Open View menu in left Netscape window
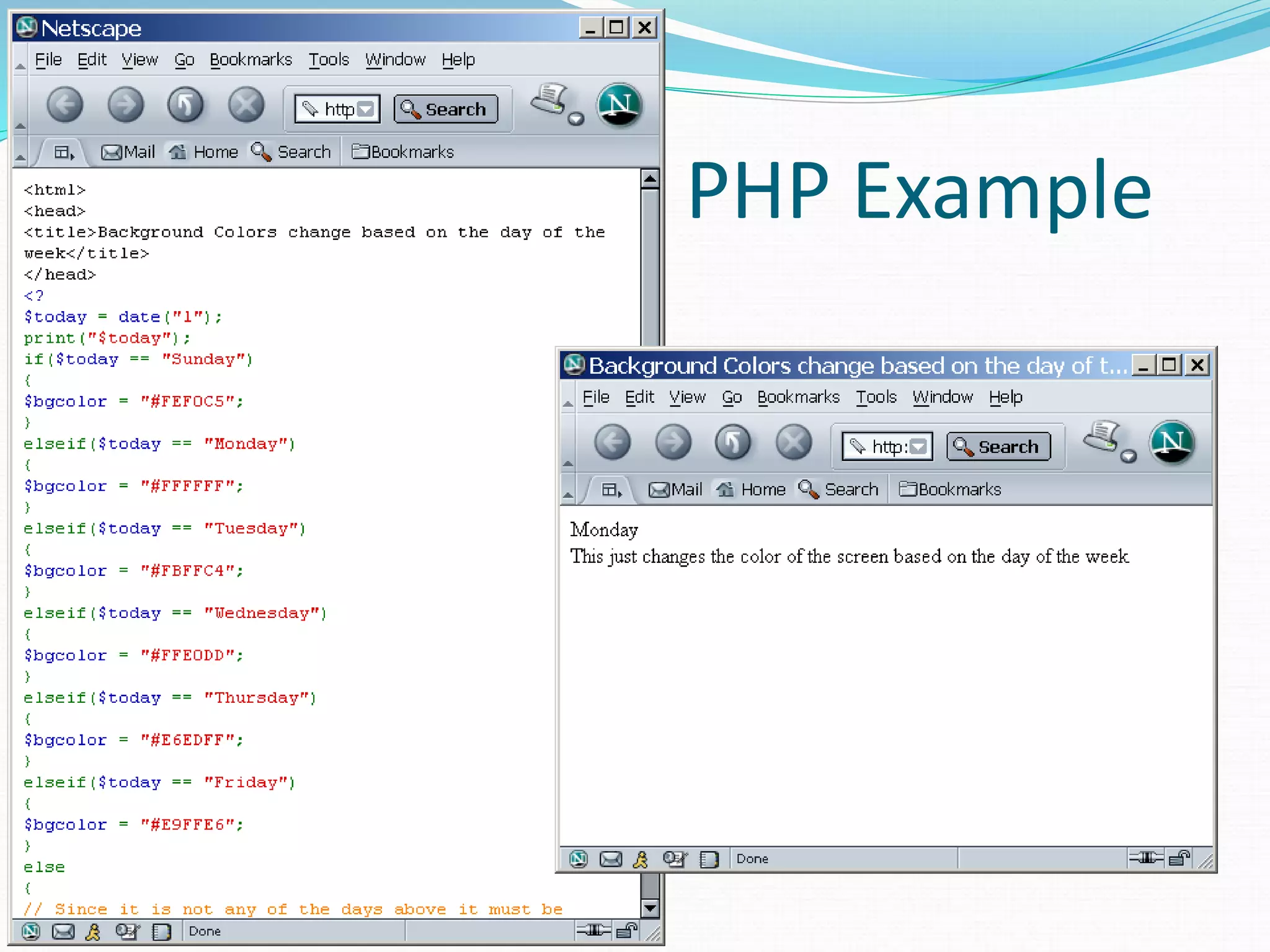 click(140, 60)
